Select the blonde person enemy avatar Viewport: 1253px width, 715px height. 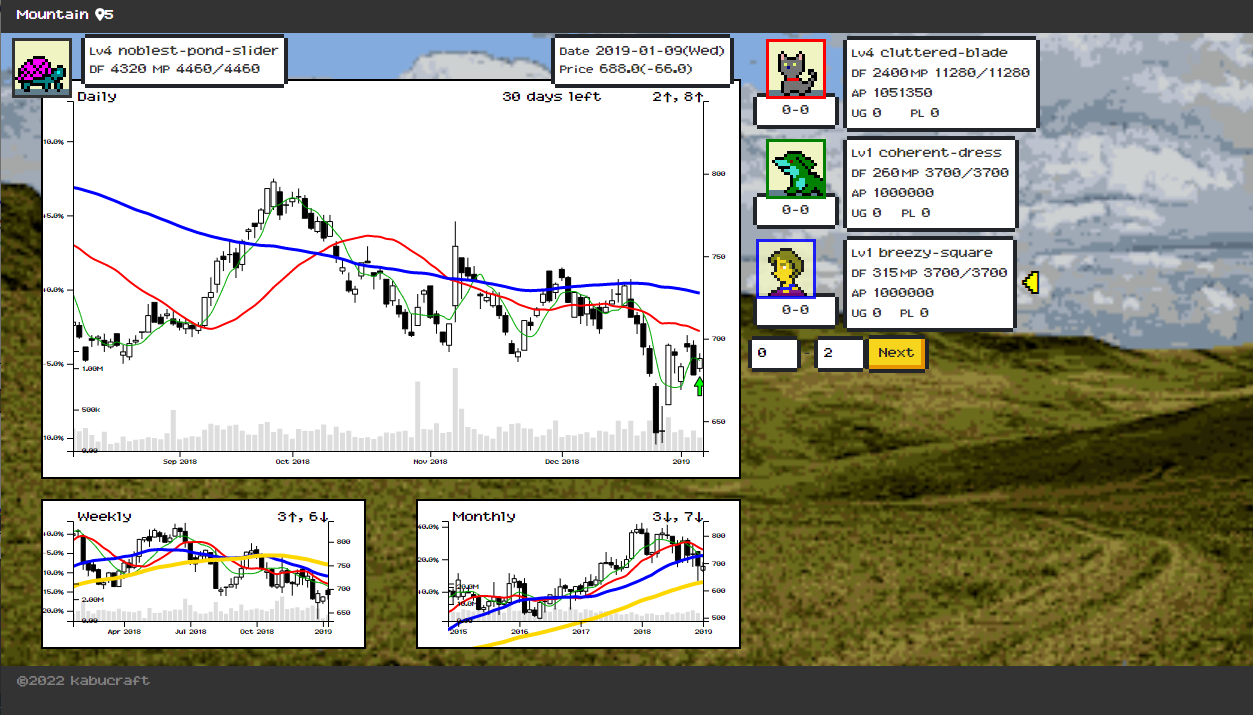point(786,269)
